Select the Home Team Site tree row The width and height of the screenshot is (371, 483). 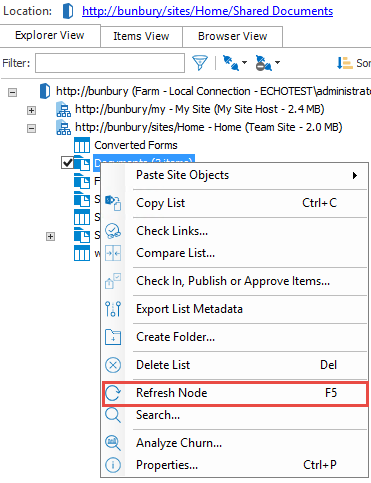coord(209,127)
